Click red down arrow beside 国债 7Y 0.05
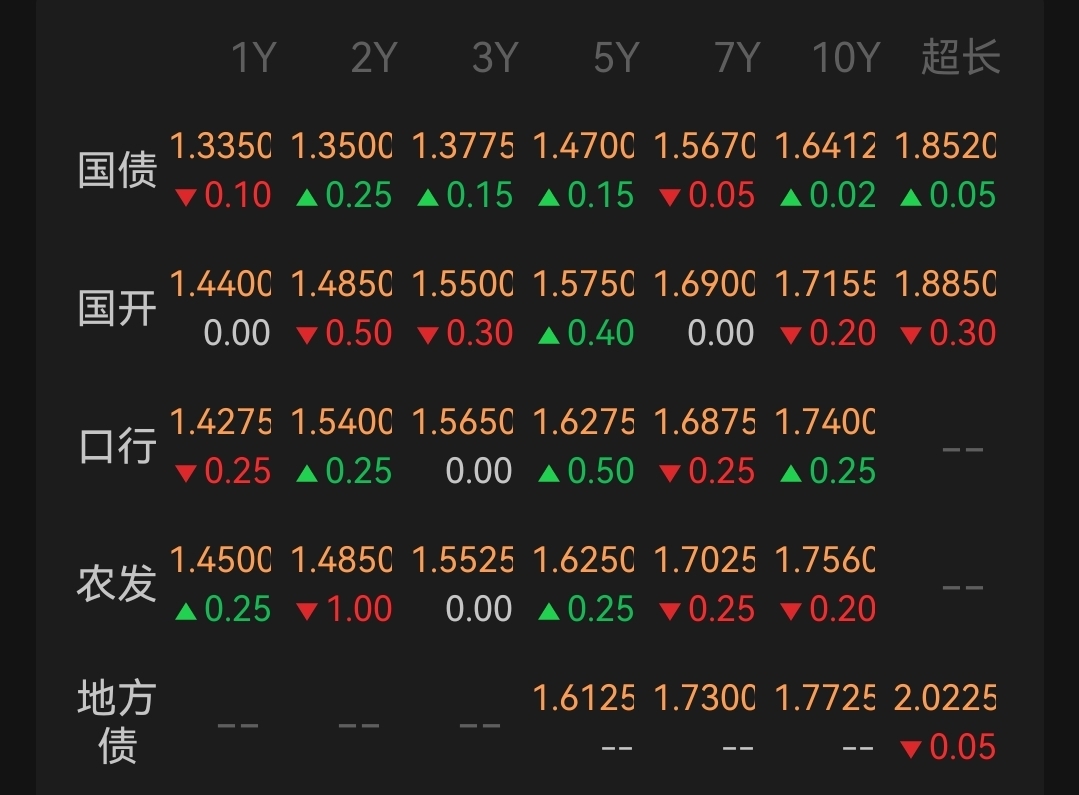This screenshot has height=795, width=1079. (670, 198)
